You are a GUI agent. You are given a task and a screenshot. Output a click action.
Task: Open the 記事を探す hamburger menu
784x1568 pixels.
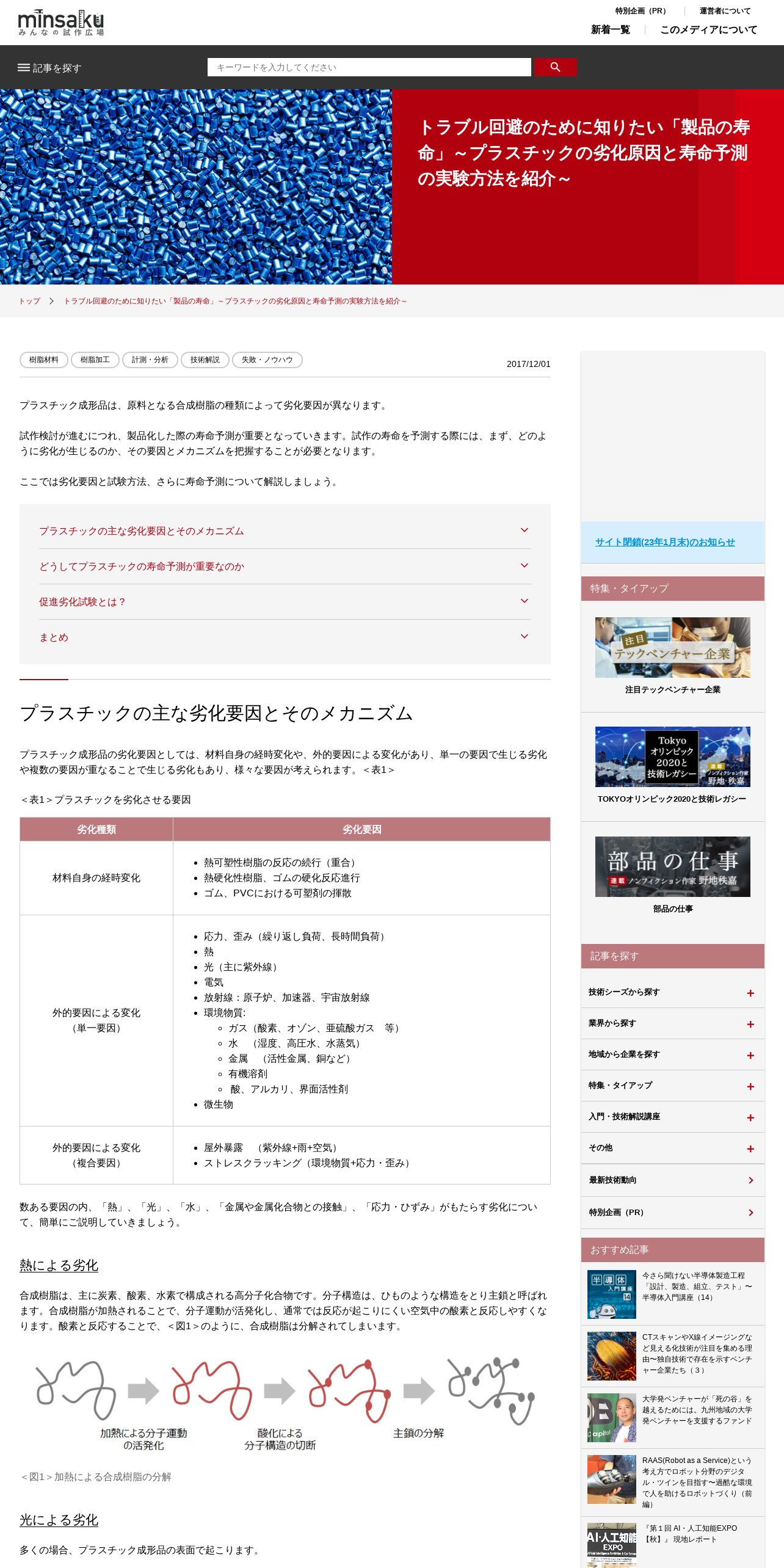pos(49,68)
